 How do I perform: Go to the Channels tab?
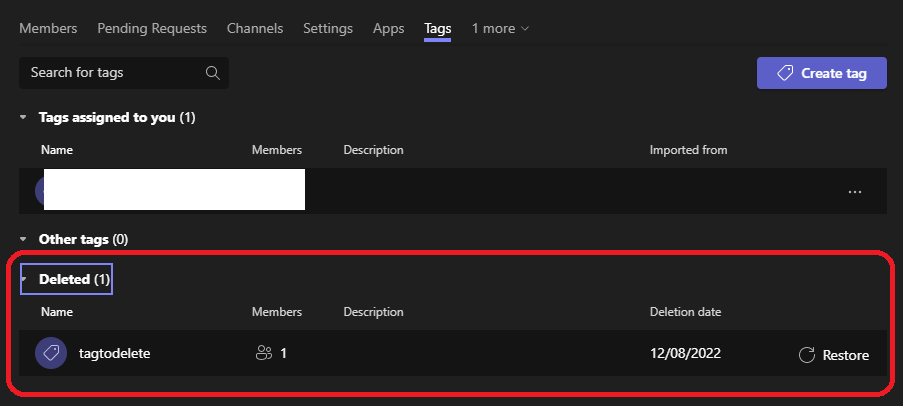[x=255, y=29]
